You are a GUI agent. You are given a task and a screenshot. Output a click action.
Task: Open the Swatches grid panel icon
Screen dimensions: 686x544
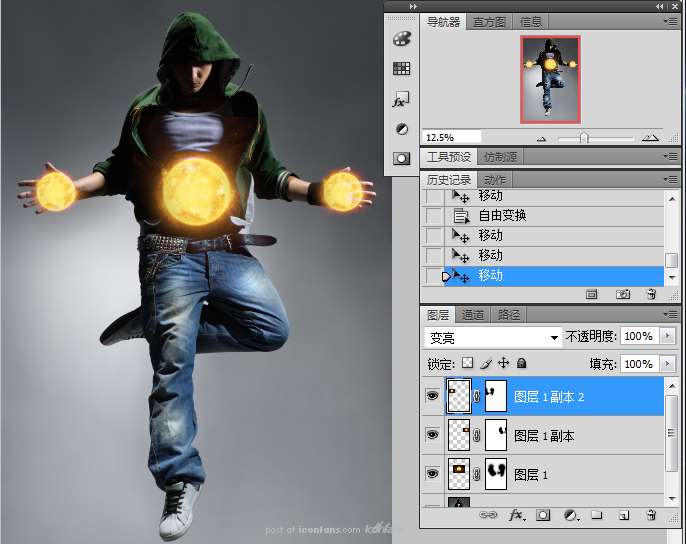(x=401, y=69)
